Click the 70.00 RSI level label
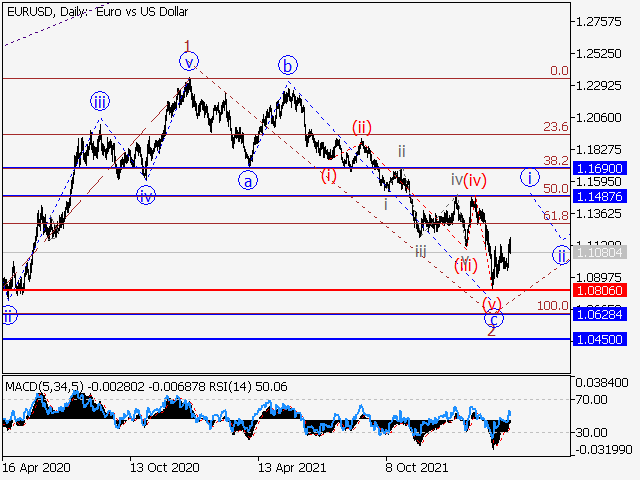Viewport: 640px width, 480px height. coord(593,399)
